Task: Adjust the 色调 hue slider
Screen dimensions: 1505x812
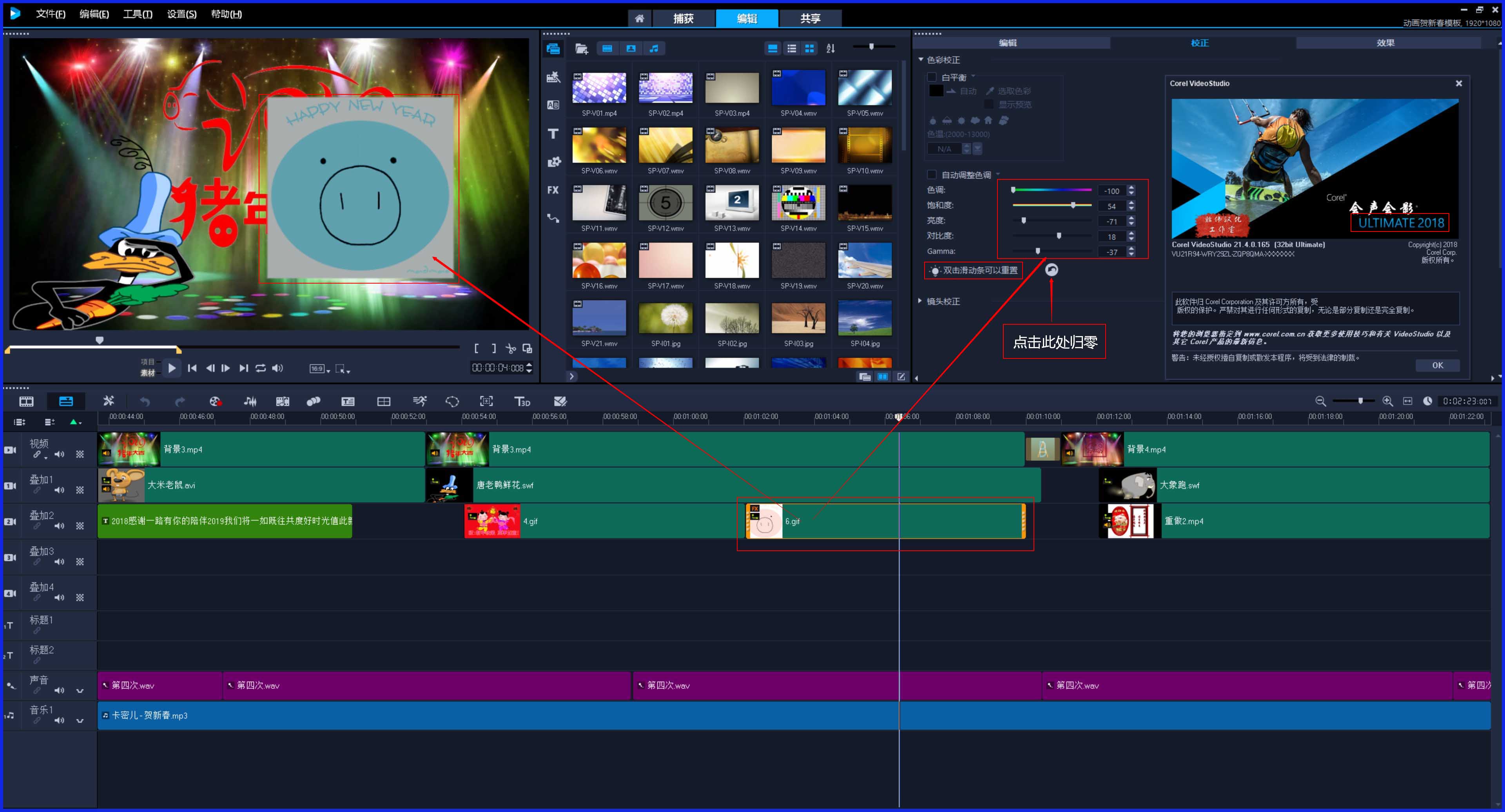Action: point(1052,190)
